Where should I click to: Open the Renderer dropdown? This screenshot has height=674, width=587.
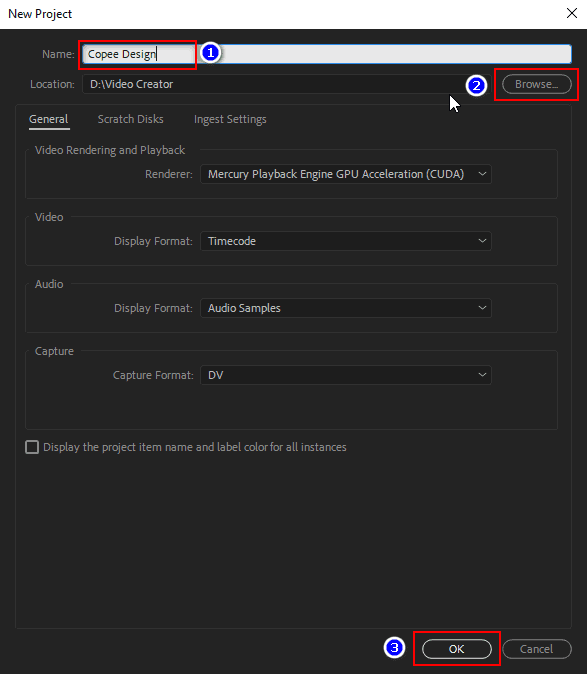tap(345, 174)
